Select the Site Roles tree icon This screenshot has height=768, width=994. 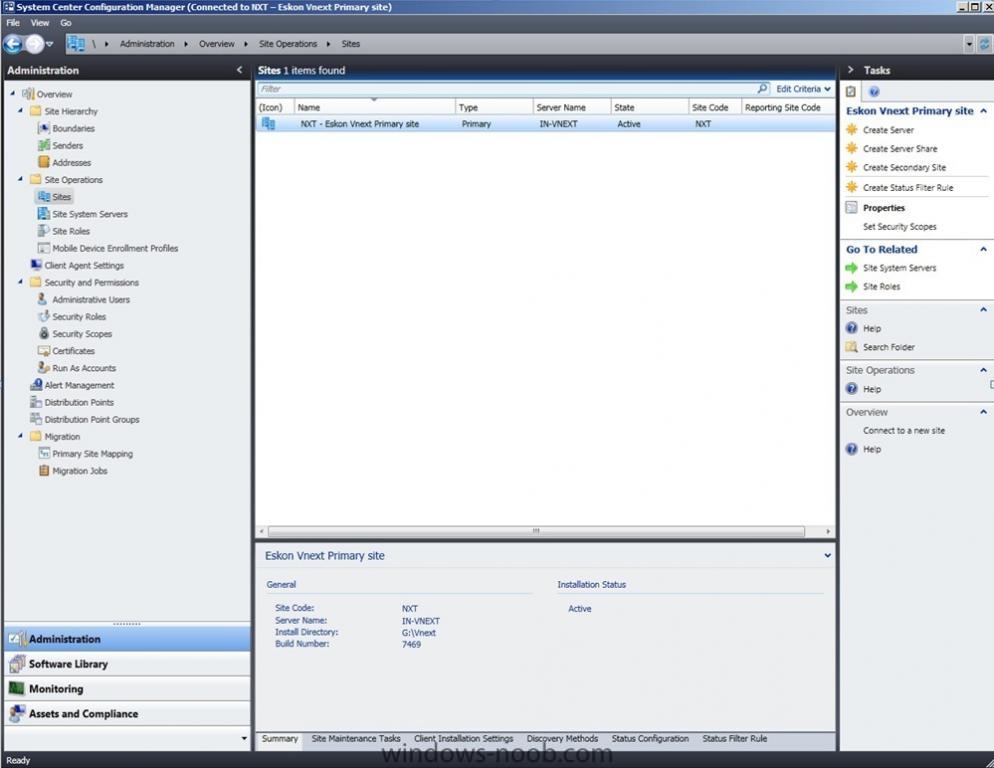click(44, 231)
